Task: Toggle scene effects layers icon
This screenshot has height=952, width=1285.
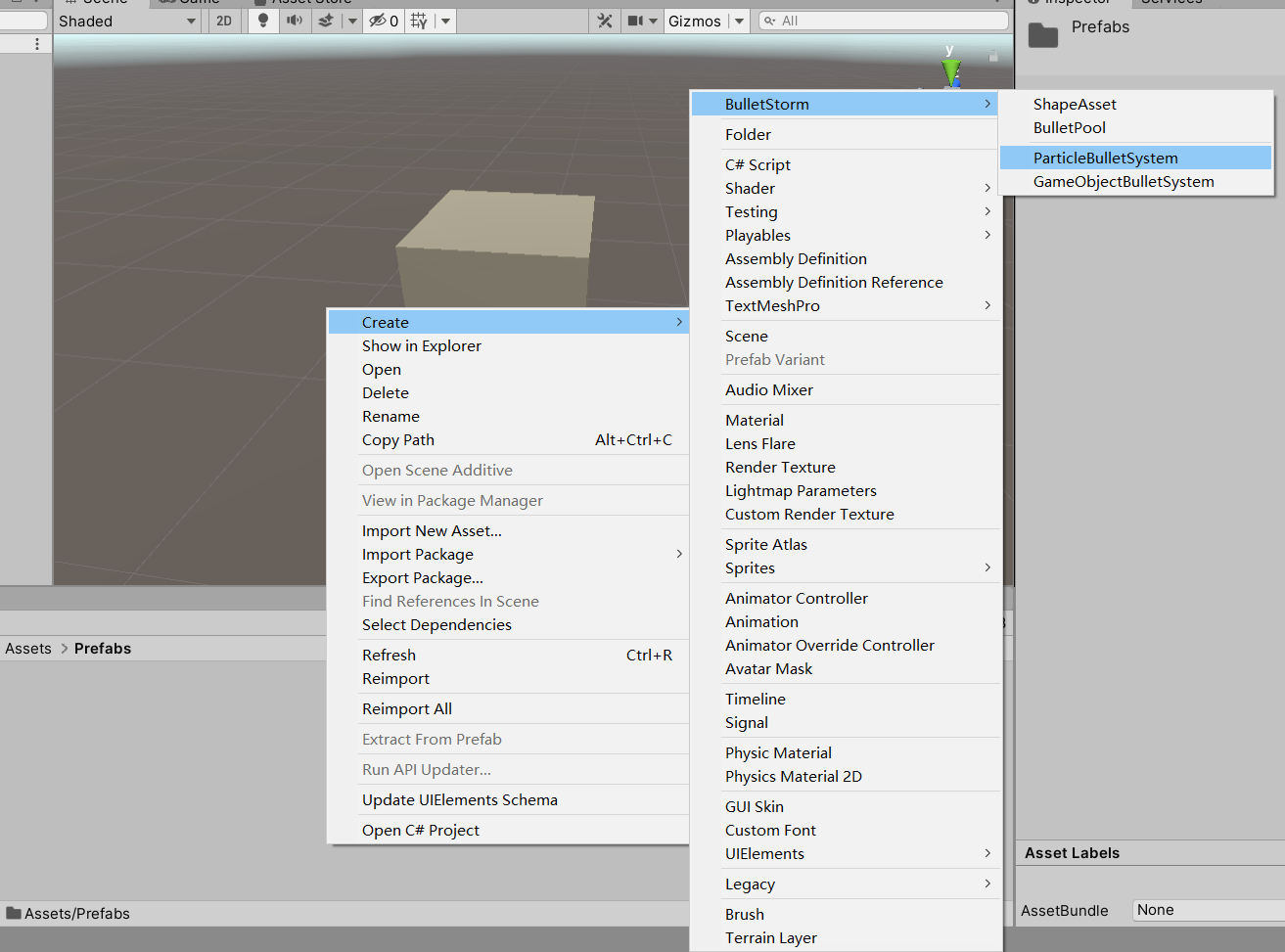Action: pyautogui.click(x=326, y=21)
